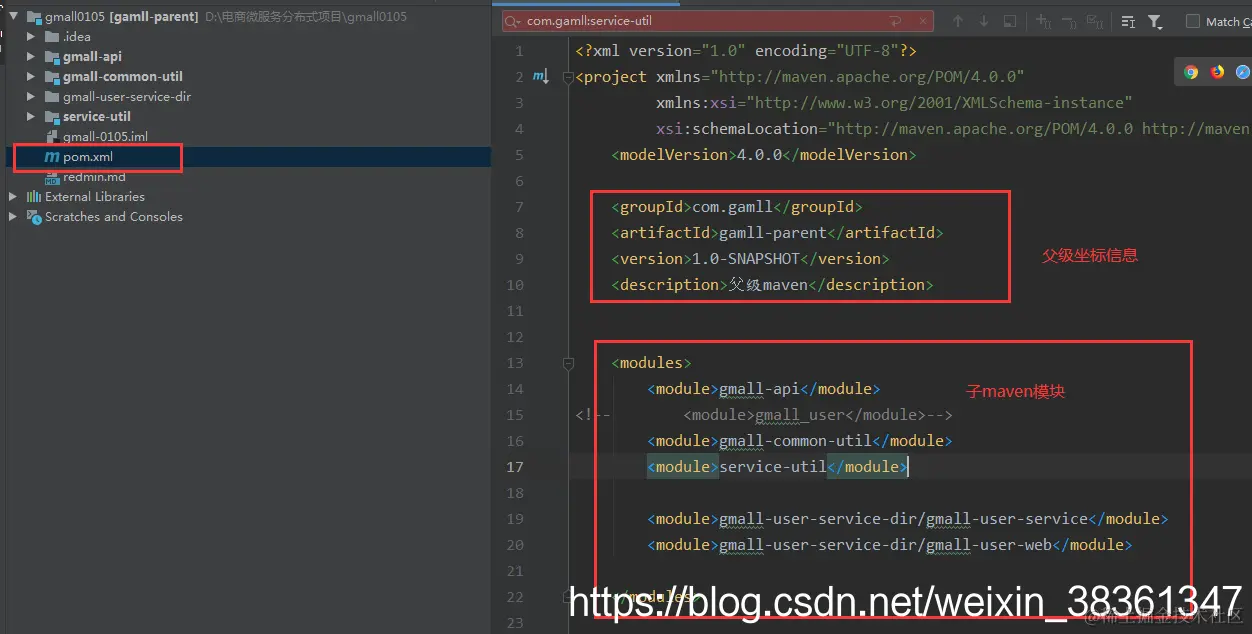Click groupId value com.gamll in editor

click(732, 207)
